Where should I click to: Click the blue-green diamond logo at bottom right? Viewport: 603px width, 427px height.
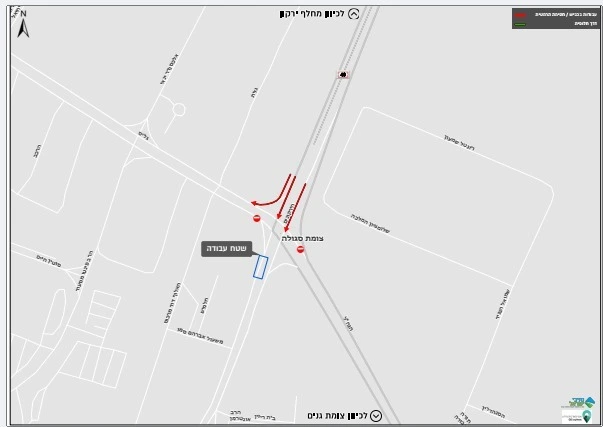(x=588, y=402)
